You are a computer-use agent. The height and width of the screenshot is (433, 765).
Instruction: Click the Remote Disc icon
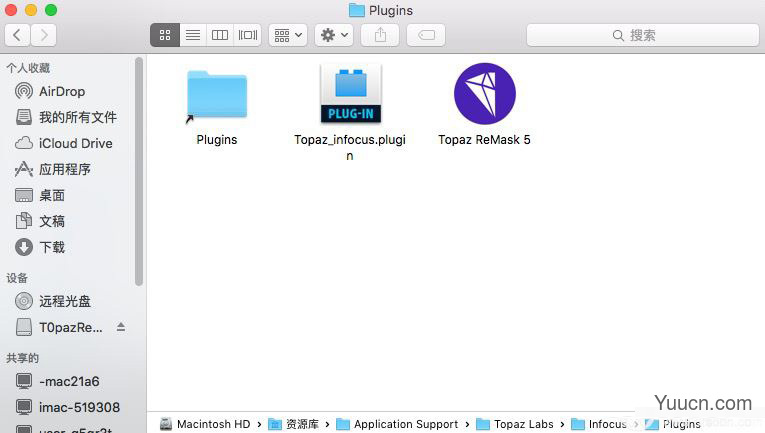(x=24, y=301)
